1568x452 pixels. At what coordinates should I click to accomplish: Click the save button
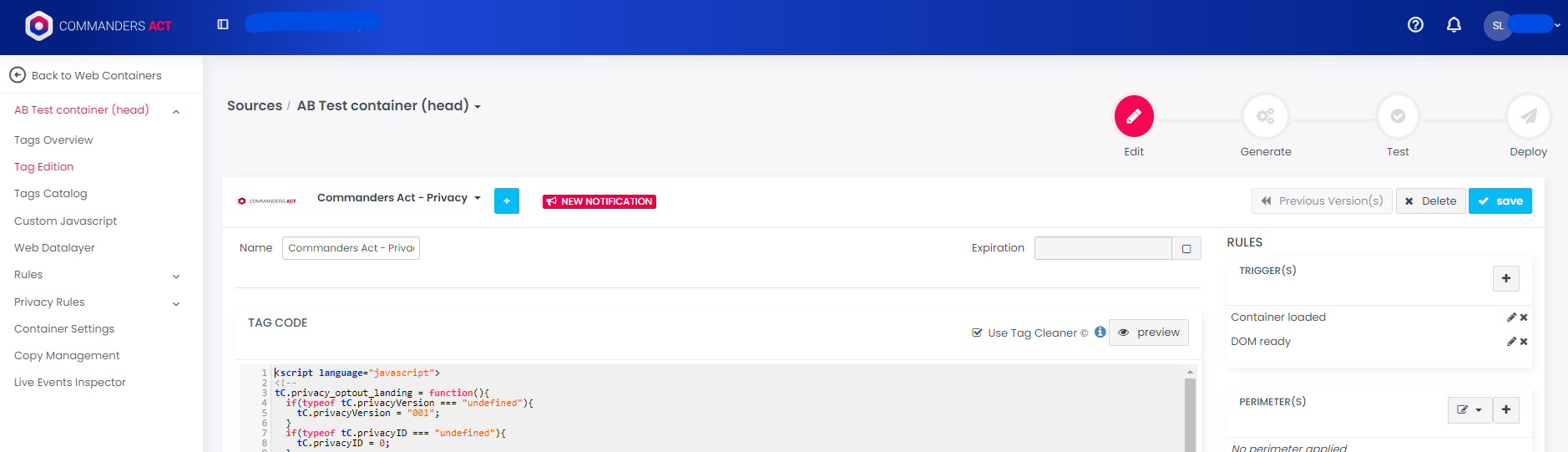point(1500,201)
